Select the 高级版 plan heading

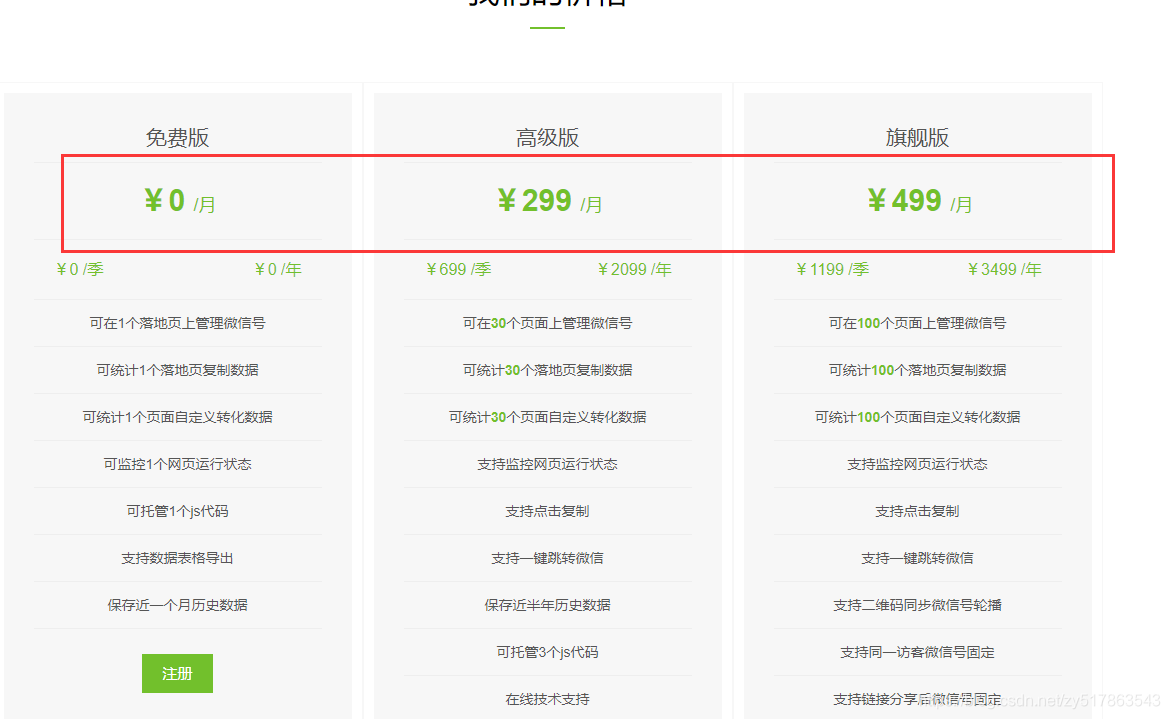[x=548, y=138]
